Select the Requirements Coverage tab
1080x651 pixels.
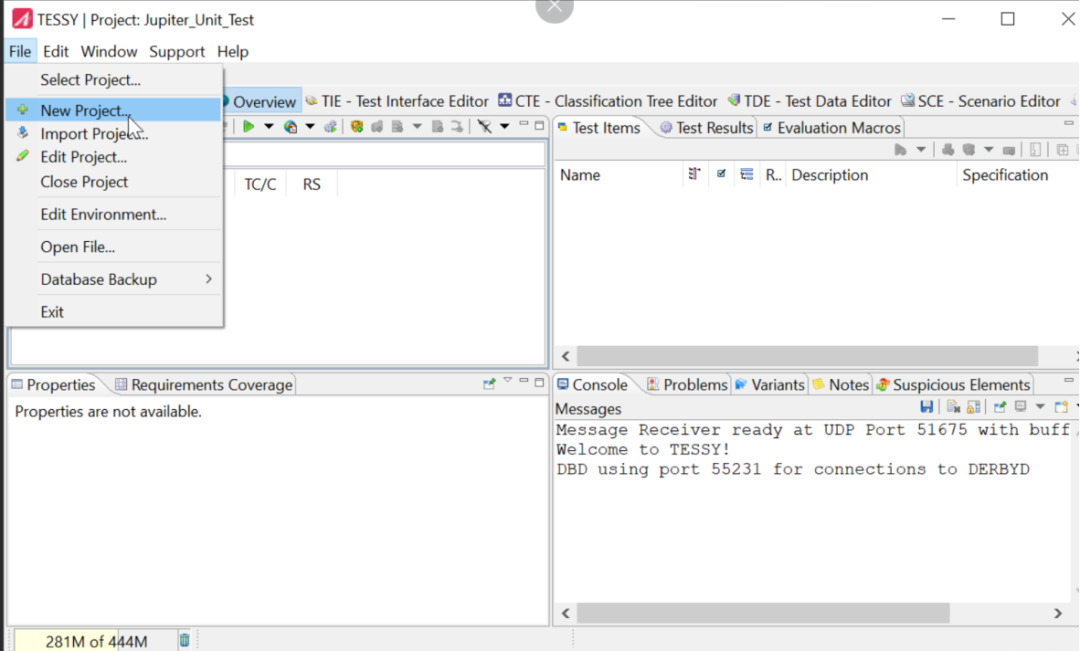204,385
